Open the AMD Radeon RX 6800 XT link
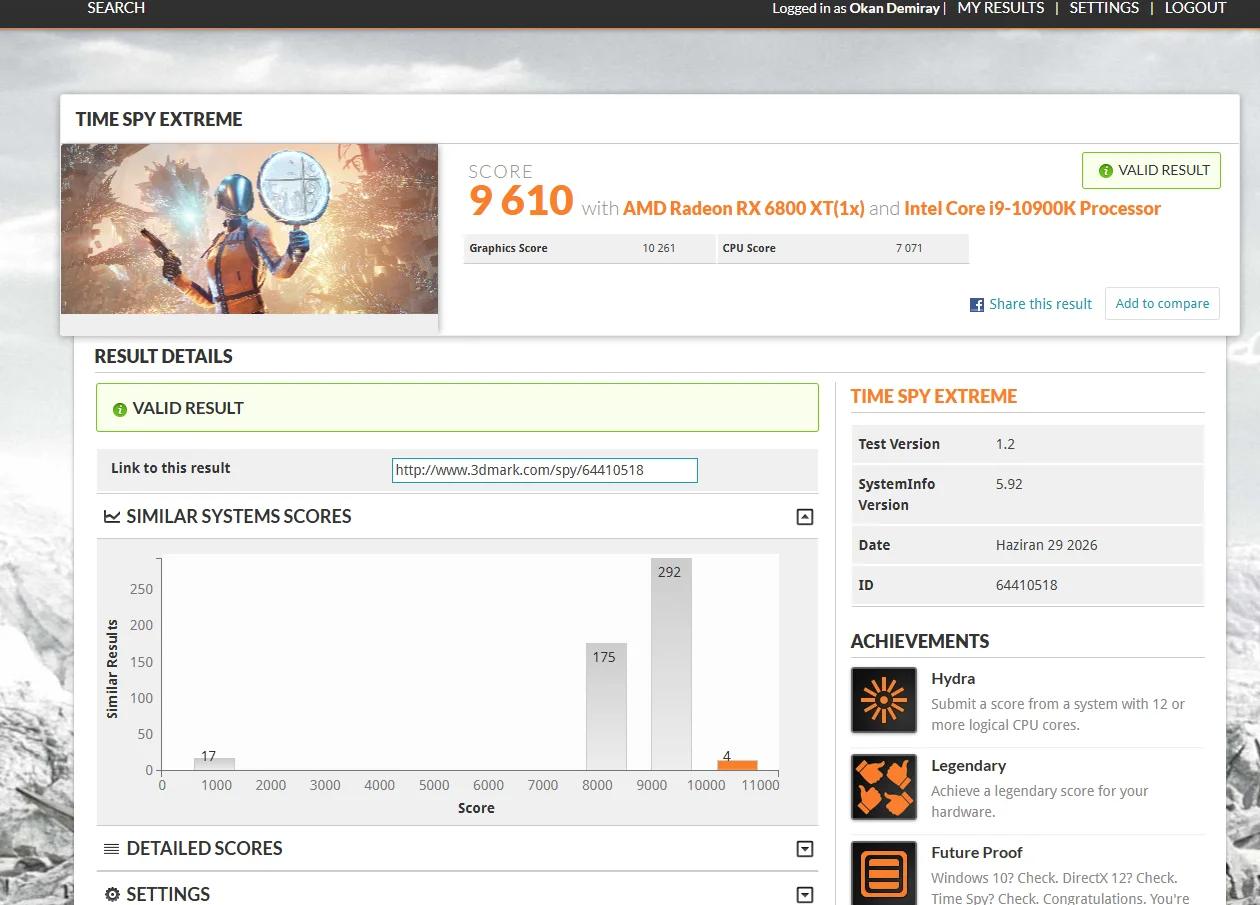Viewport: 1260px width, 905px height. click(743, 208)
